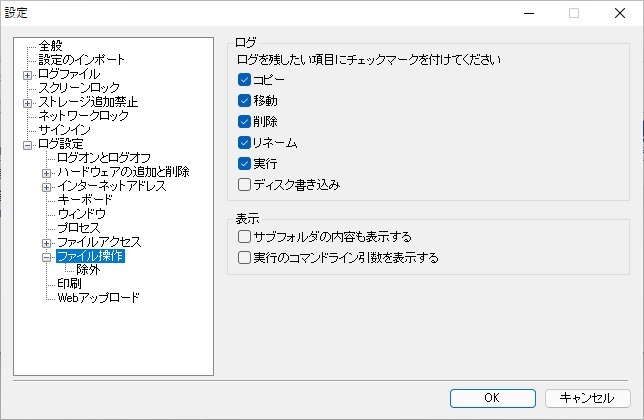Enable 実行のコマンドライン引数を表示する checkbox
The image size is (644, 420).
pyautogui.click(x=244, y=257)
